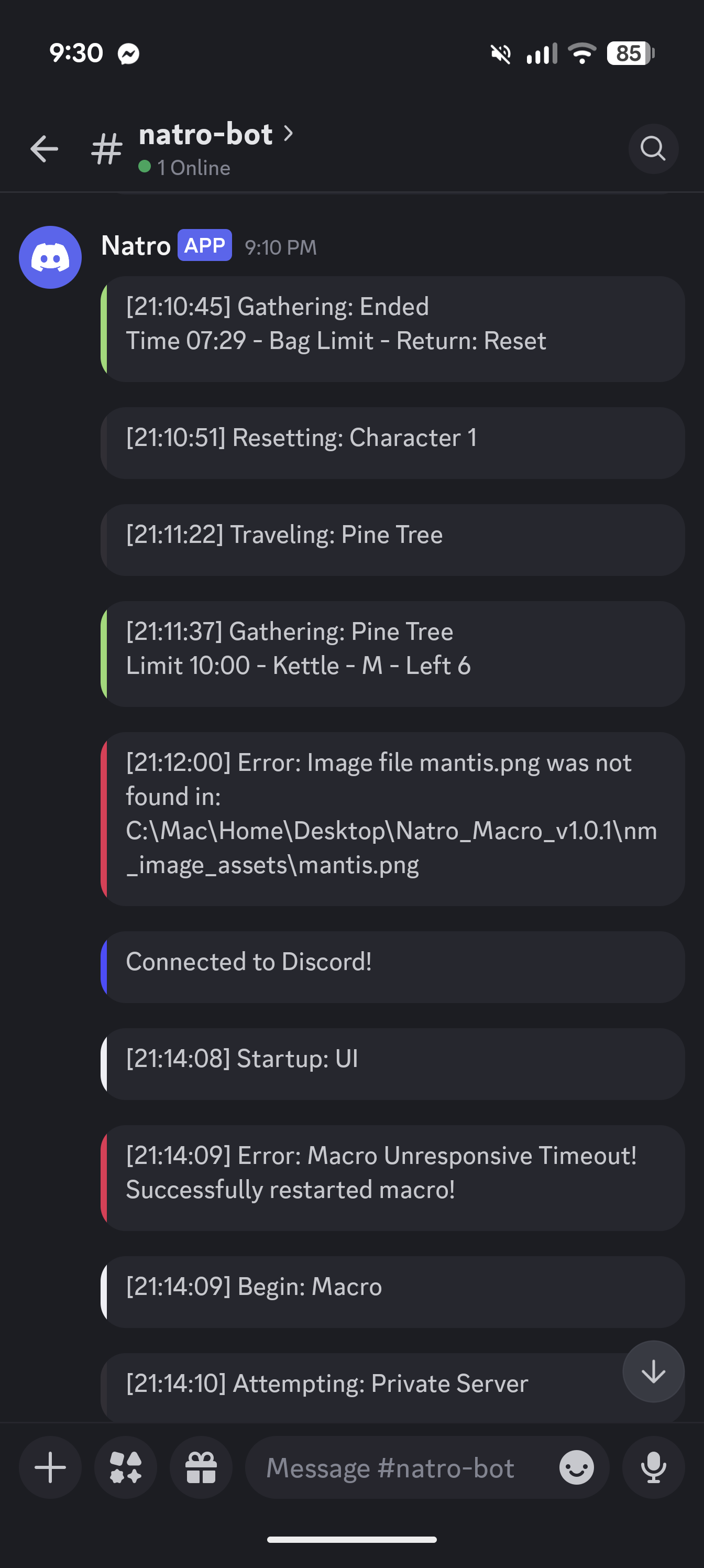Image resolution: width=704 pixels, height=1568 pixels.
Task: Tap the microphone icon to record voice
Action: pos(654,1467)
